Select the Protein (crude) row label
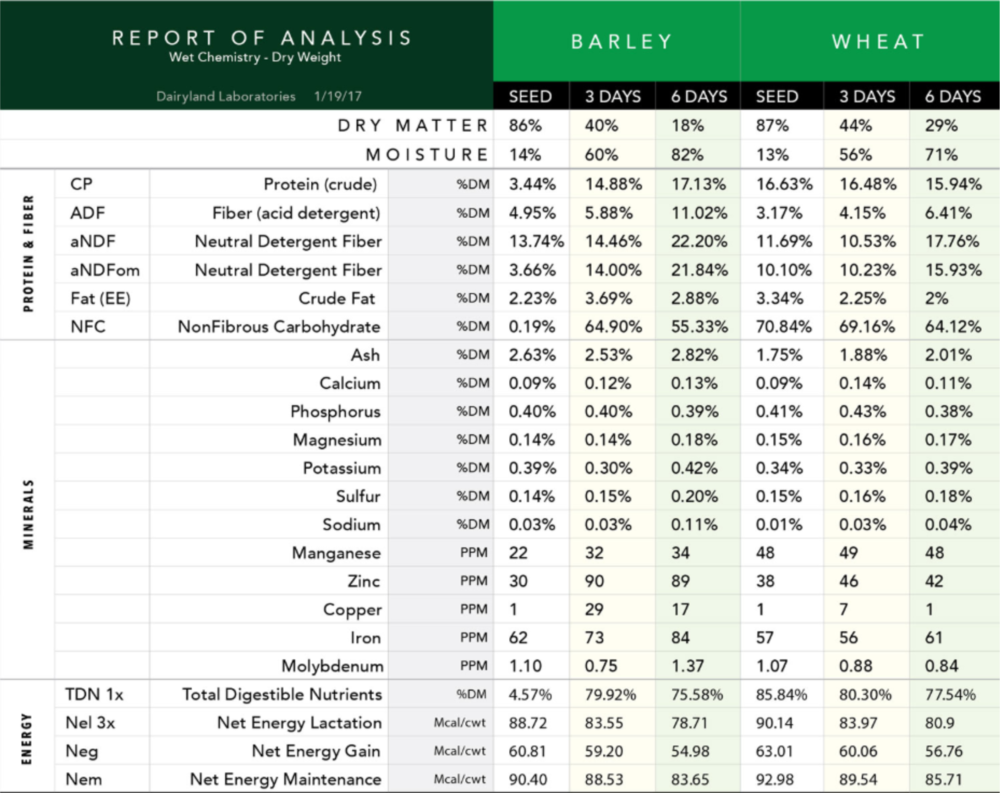Image resolution: width=1000 pixels, height=793 pixels. click(x=320, y=184)
